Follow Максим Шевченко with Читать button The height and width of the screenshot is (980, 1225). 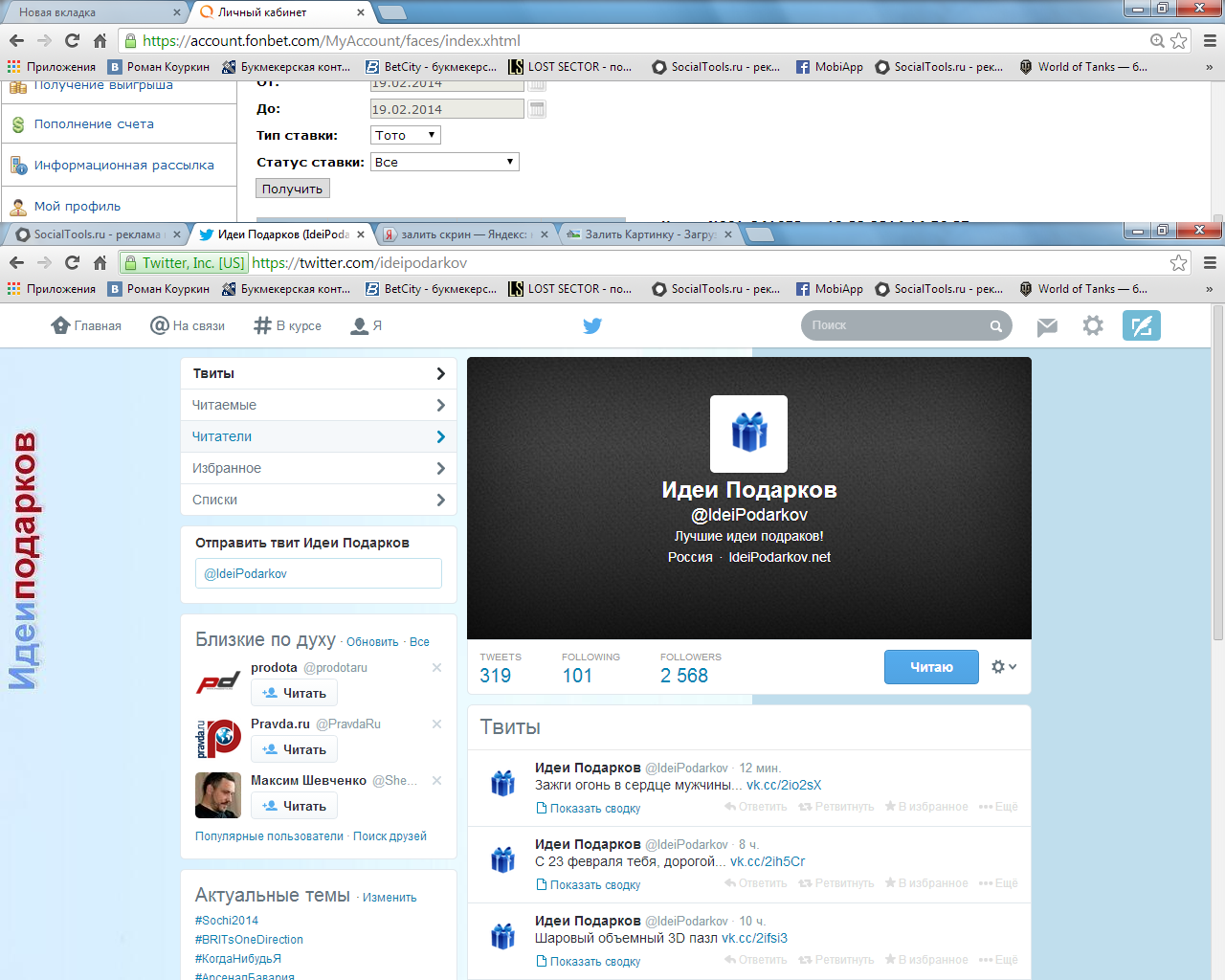294,806
